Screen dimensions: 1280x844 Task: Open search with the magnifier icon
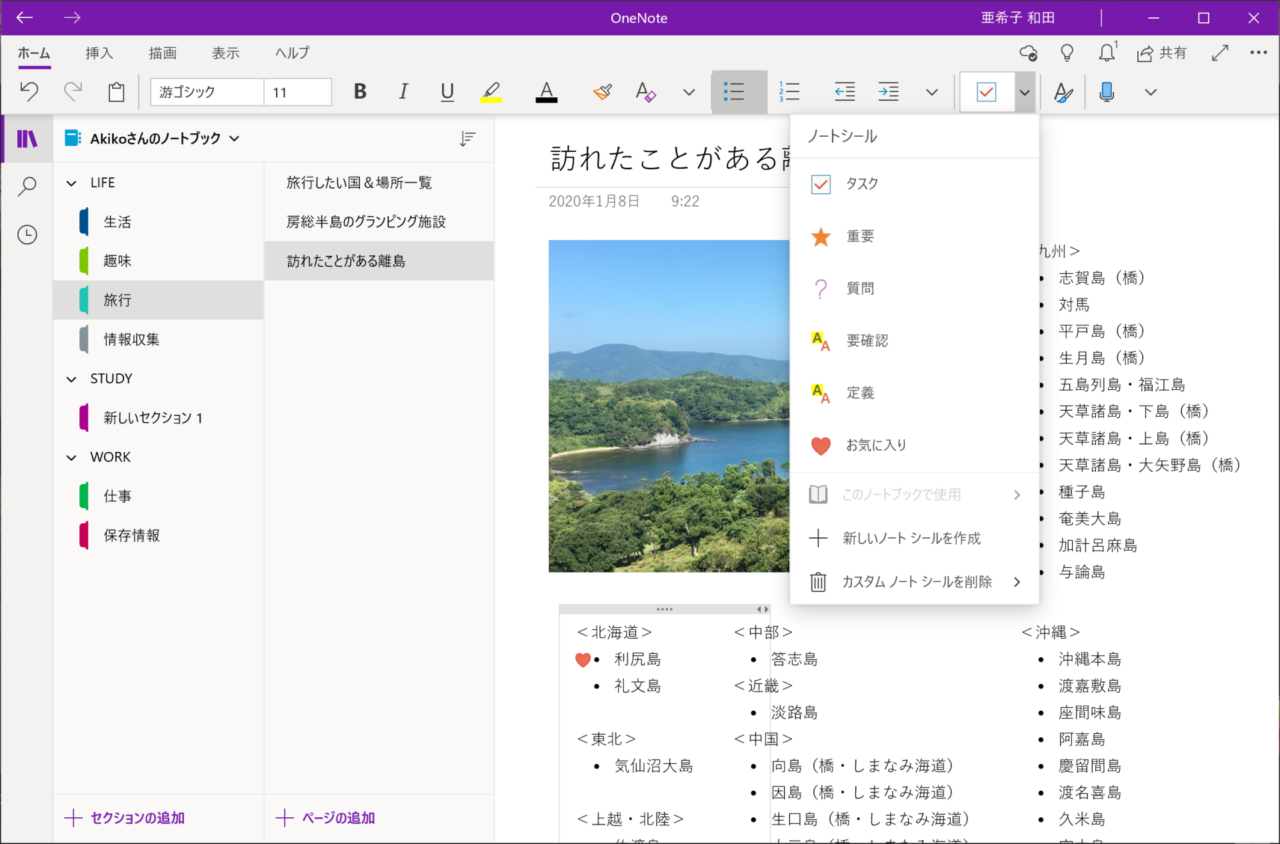[x=27, y=187]
